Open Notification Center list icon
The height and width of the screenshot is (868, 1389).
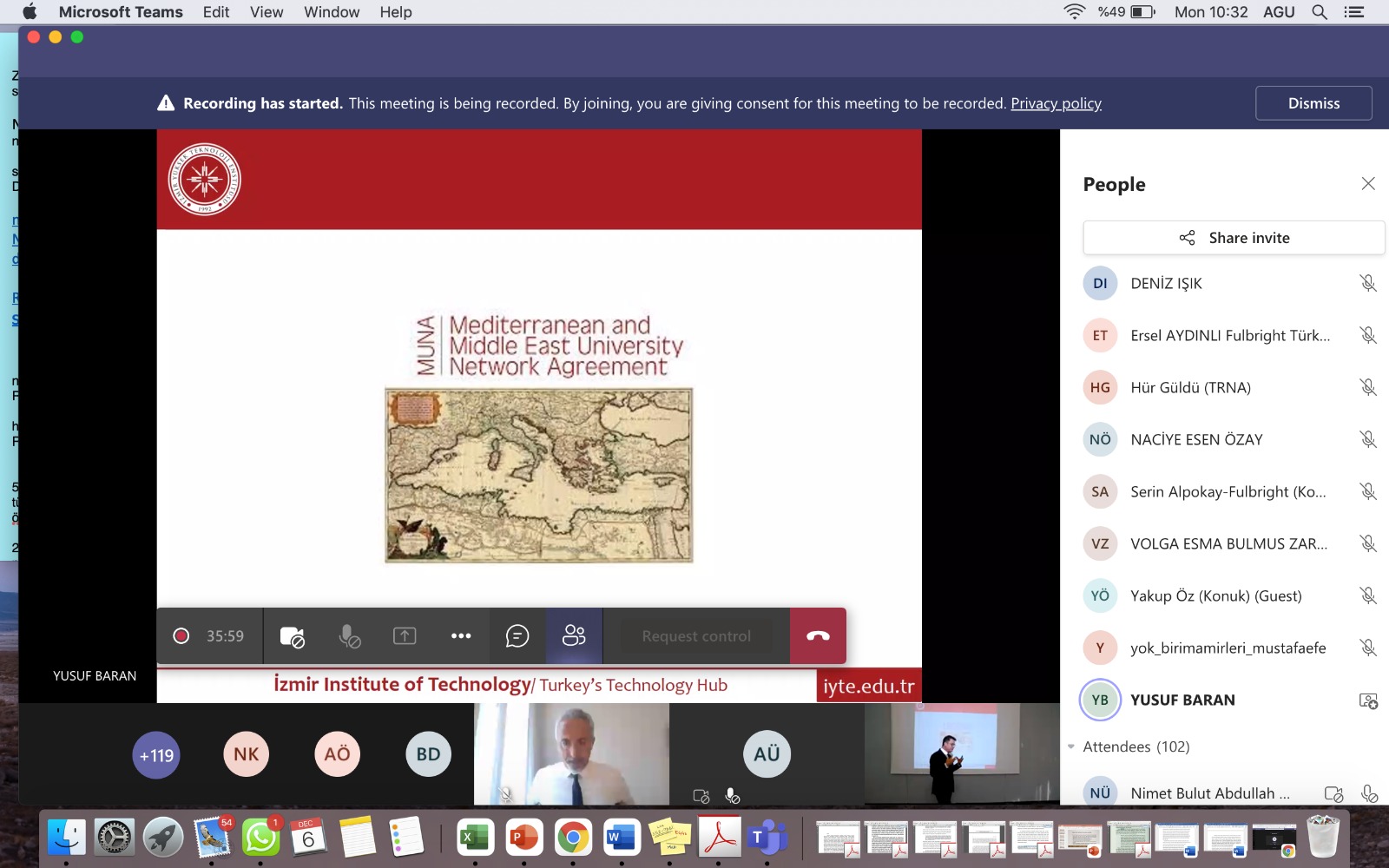tap(1354, 12)
